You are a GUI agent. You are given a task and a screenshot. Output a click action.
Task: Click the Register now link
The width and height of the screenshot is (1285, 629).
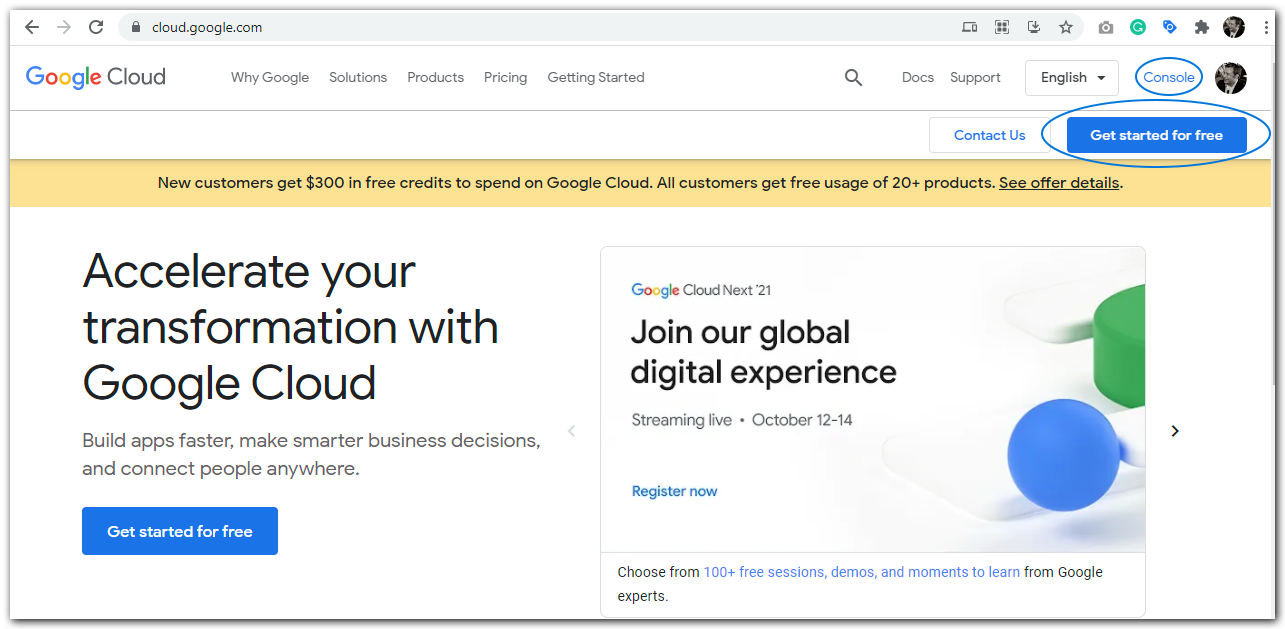tap(675, 491)
